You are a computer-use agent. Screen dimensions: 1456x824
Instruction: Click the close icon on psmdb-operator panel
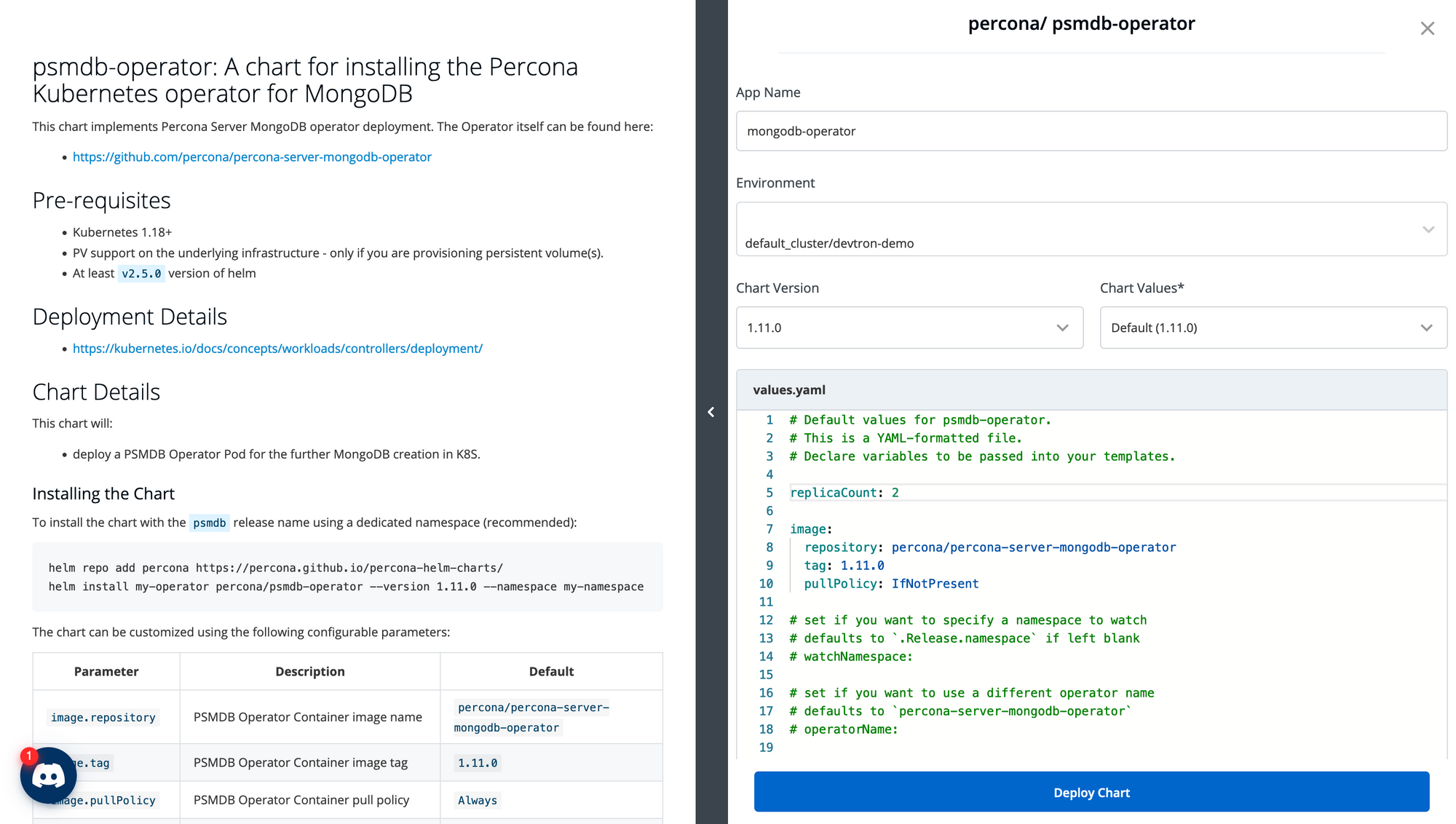pos(1428,28)
